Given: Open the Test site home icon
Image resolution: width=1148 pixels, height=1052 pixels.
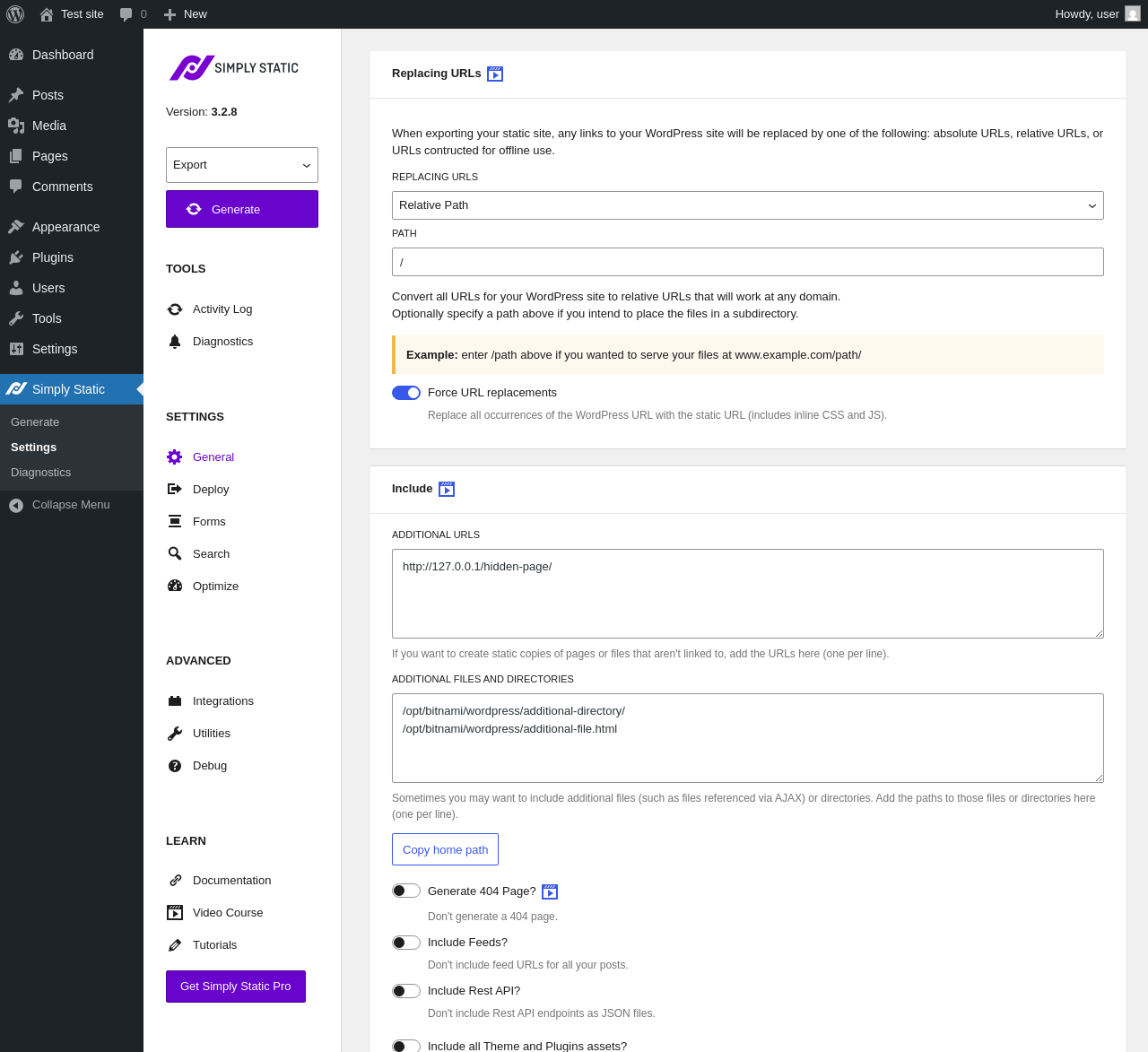Looking at the screenshot, I should [47, 14].
